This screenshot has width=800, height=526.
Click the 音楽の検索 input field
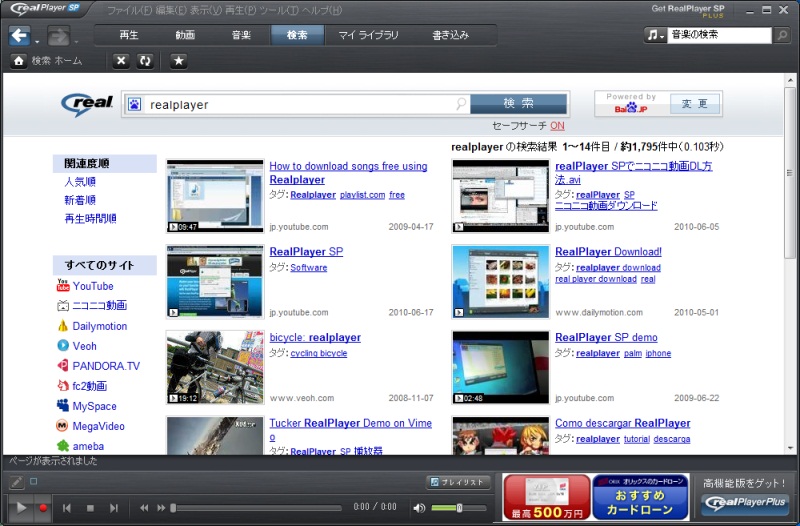tap(719, 35)
